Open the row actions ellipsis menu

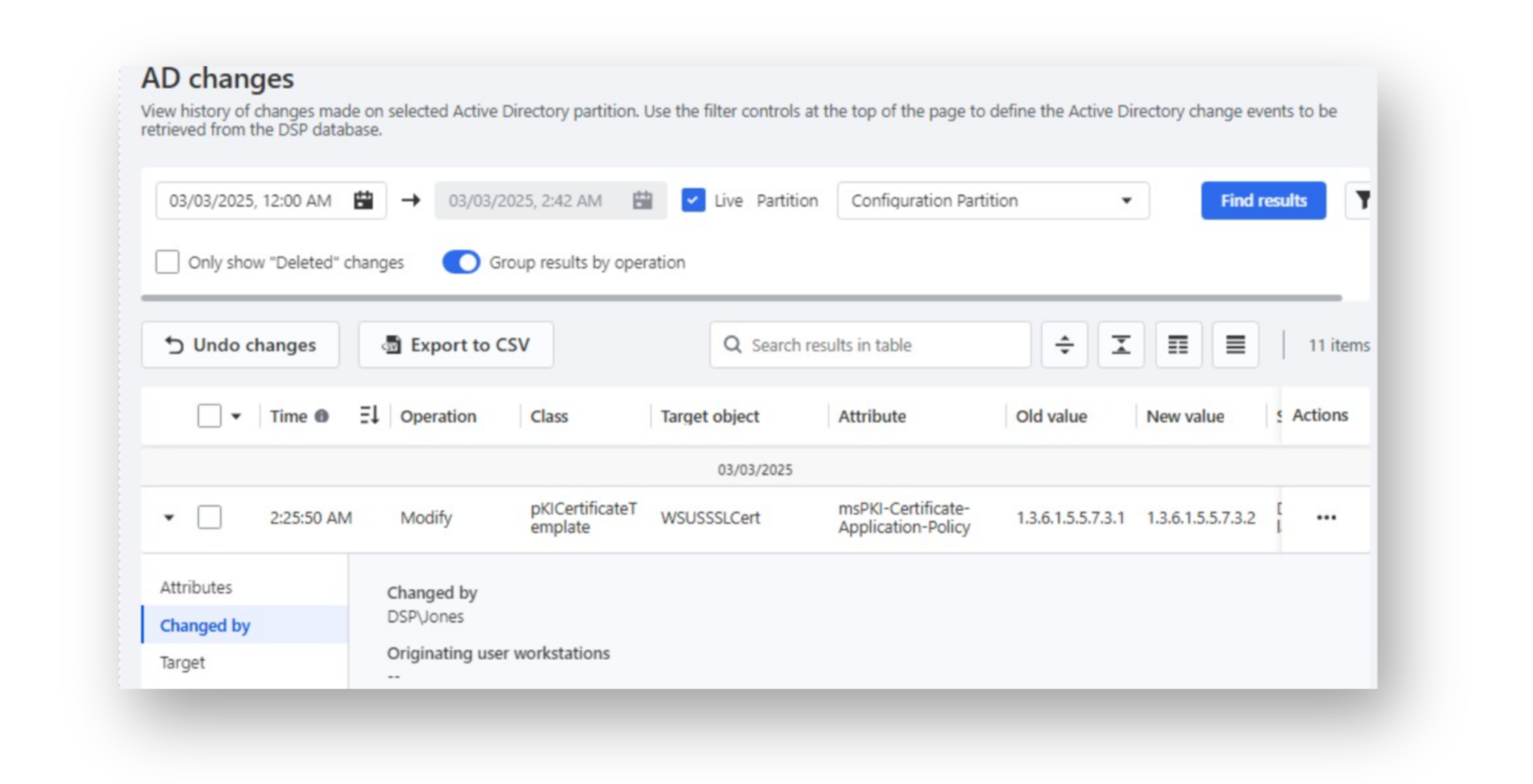coord(1325,517)
